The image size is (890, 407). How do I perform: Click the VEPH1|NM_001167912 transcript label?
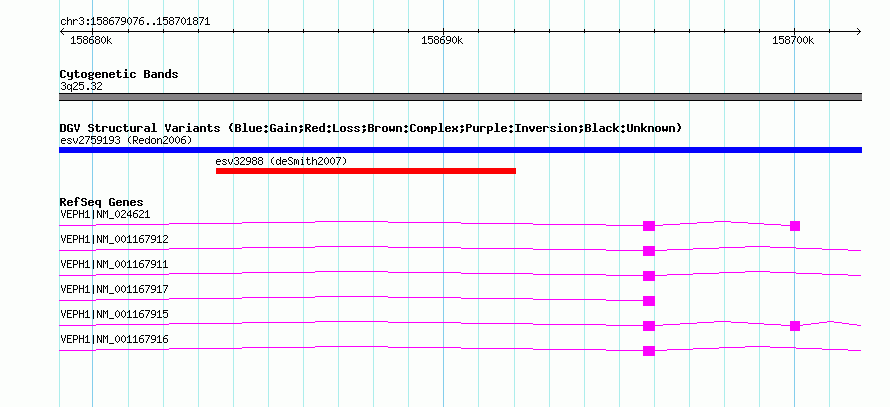point(114,240)
